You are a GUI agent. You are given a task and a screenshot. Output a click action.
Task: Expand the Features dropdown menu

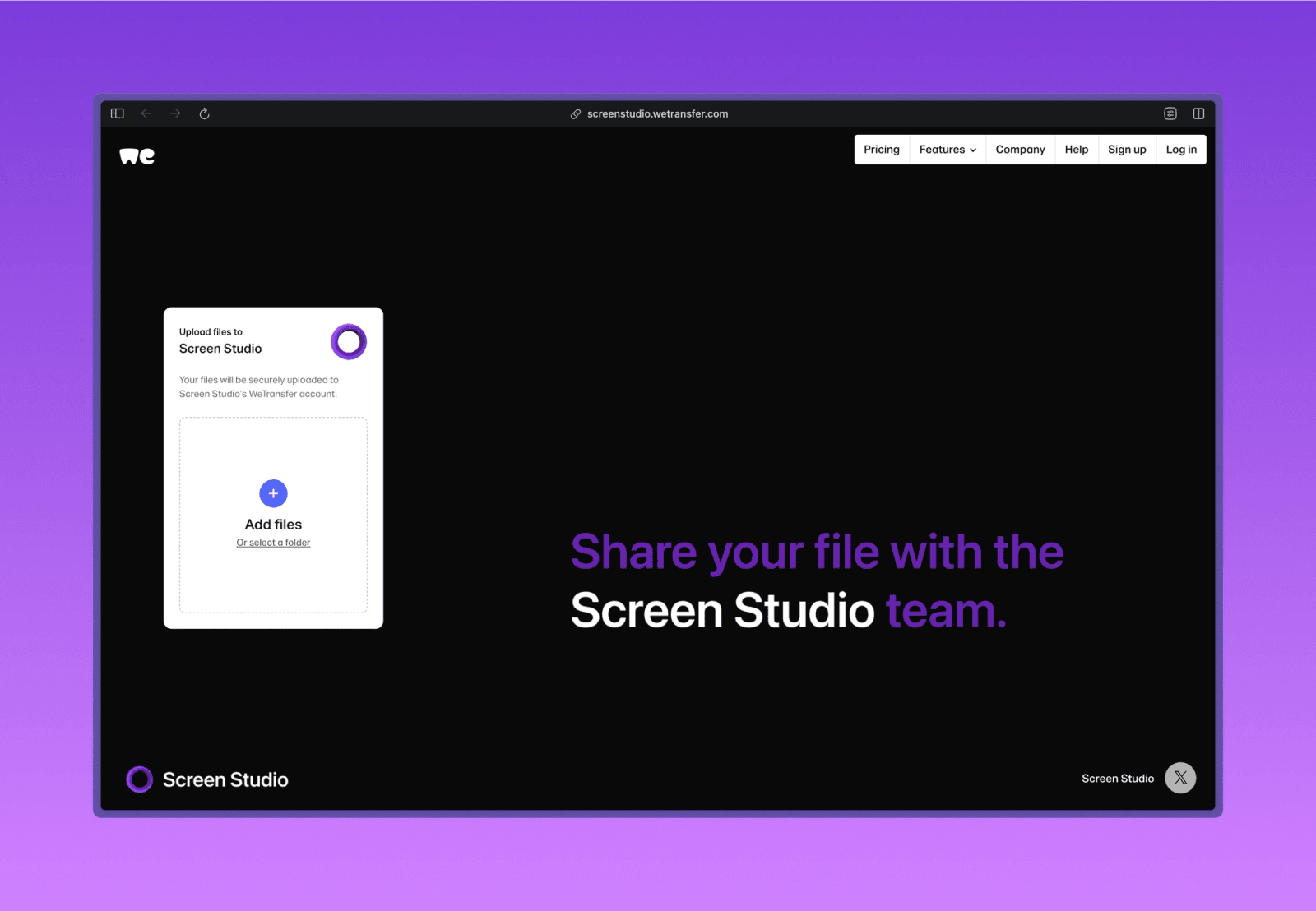[948, 150]
